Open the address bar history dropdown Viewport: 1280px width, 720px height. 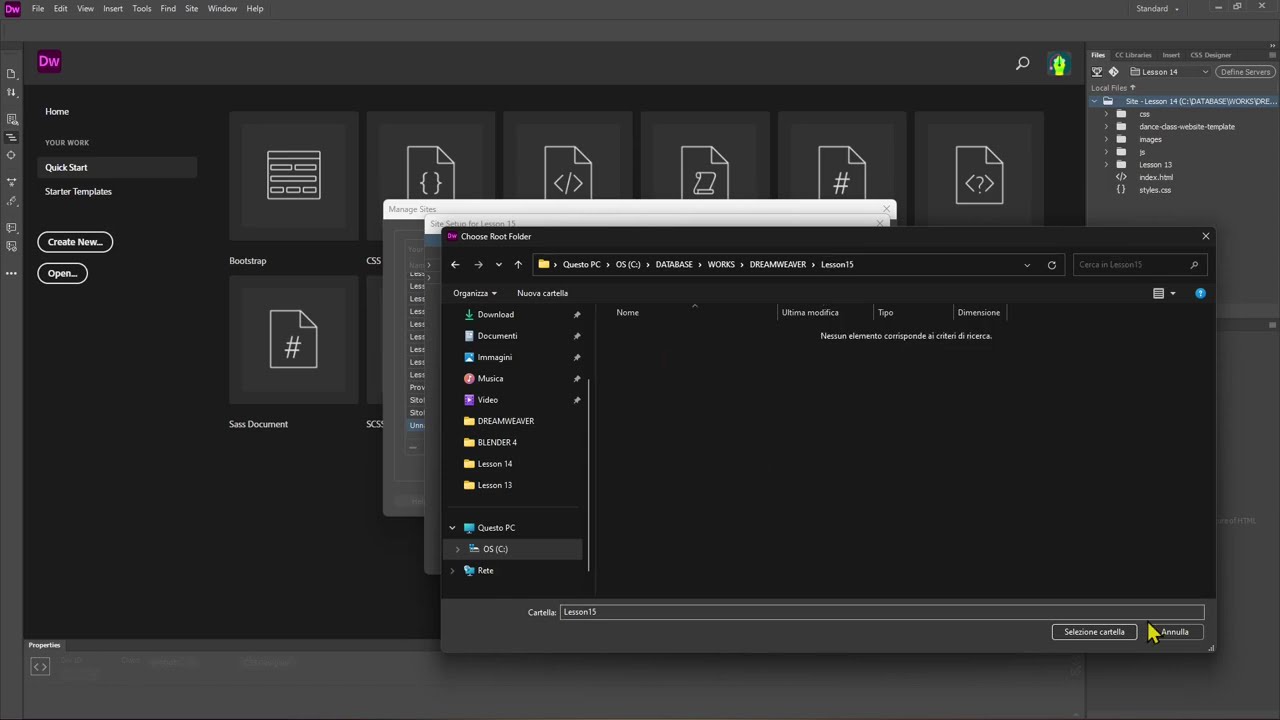1027,265
